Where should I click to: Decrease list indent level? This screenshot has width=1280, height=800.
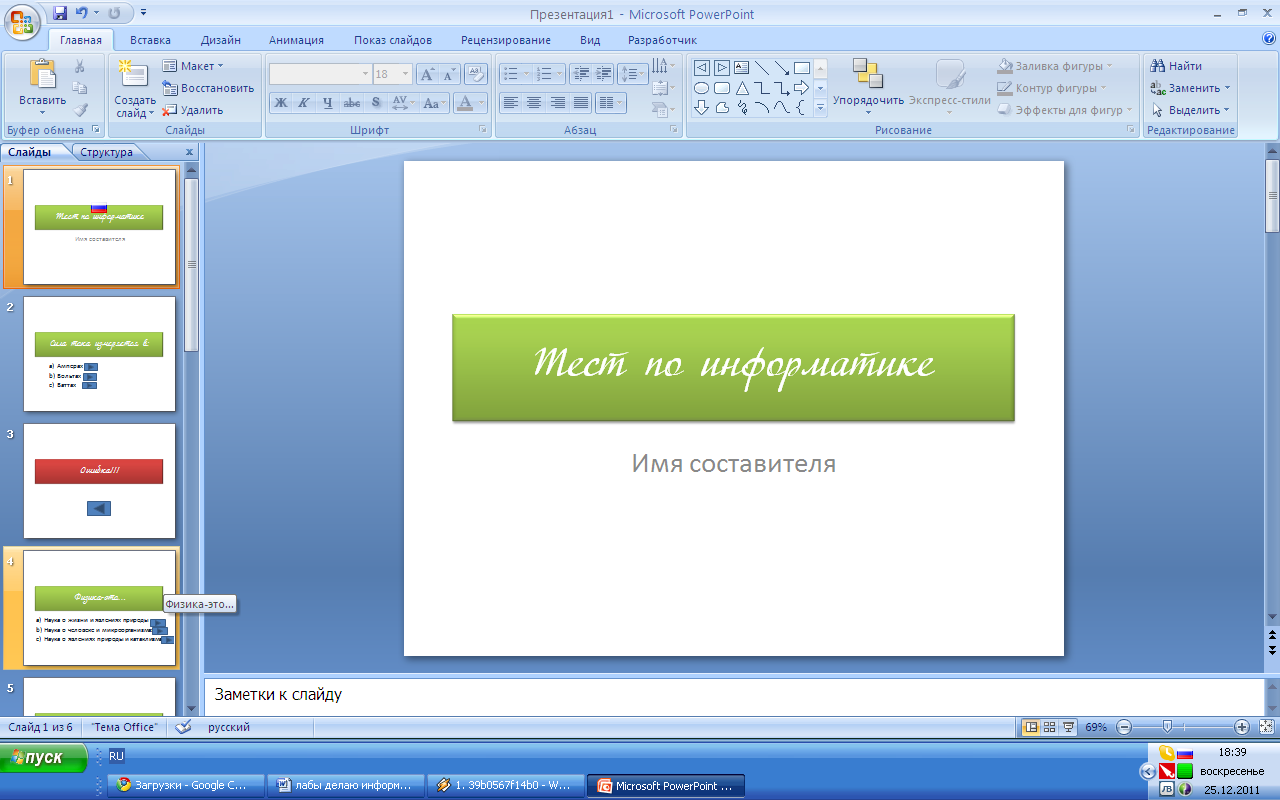581,74
